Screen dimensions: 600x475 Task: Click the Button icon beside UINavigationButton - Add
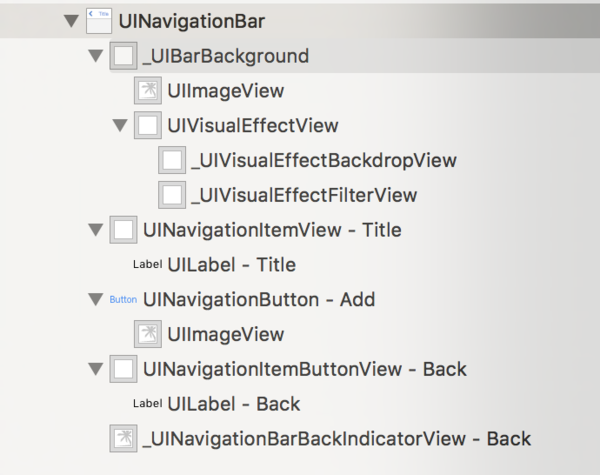point(123,299)
